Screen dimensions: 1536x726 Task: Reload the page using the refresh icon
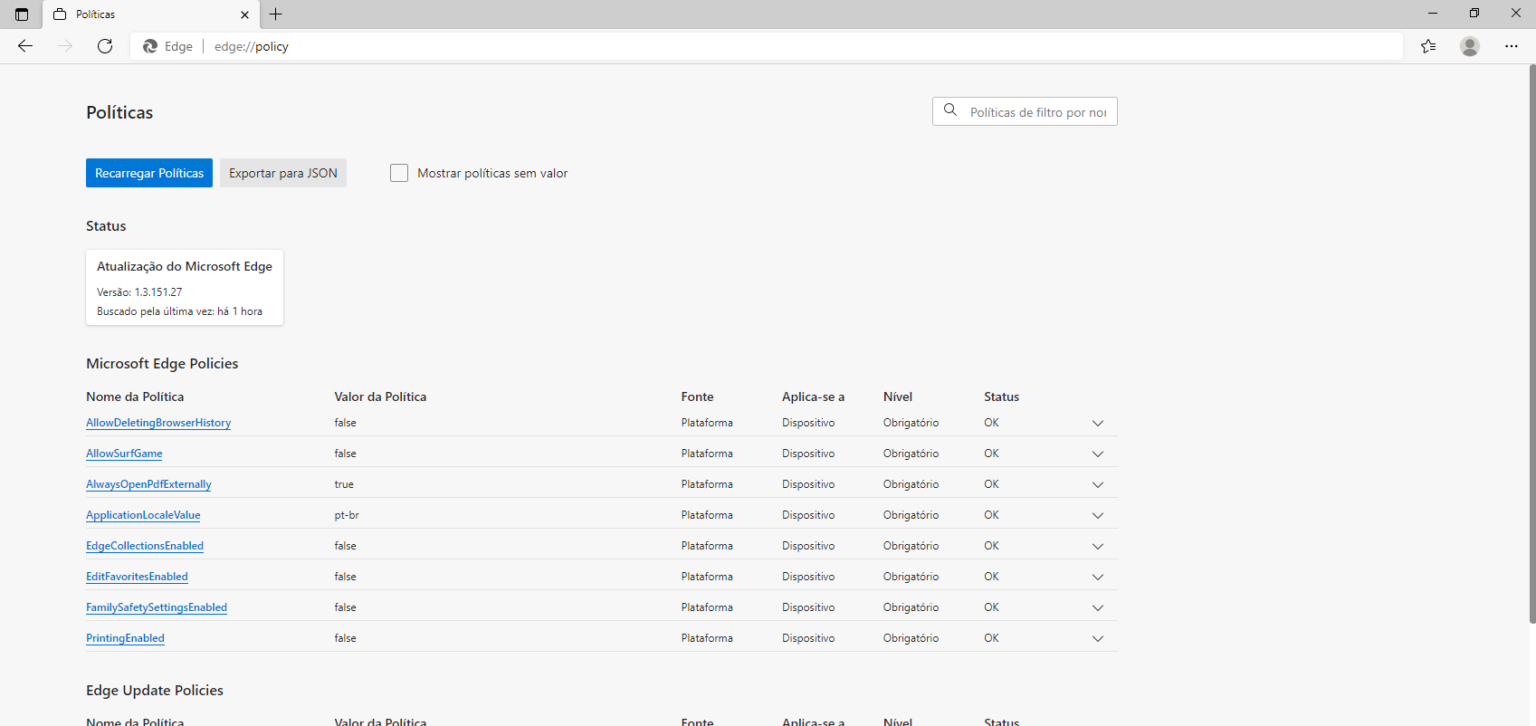(104, 46)
